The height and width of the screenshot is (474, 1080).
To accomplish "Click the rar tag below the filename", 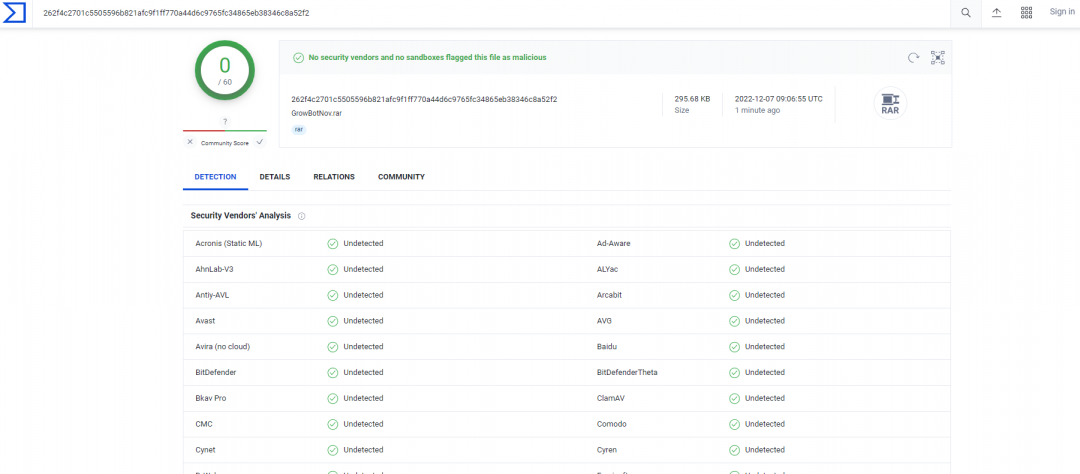I will click(x=299, y=130).
